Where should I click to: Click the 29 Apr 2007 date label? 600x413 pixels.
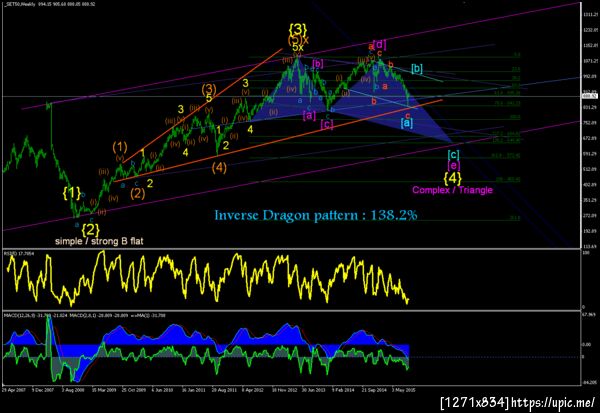pos(13,390)
